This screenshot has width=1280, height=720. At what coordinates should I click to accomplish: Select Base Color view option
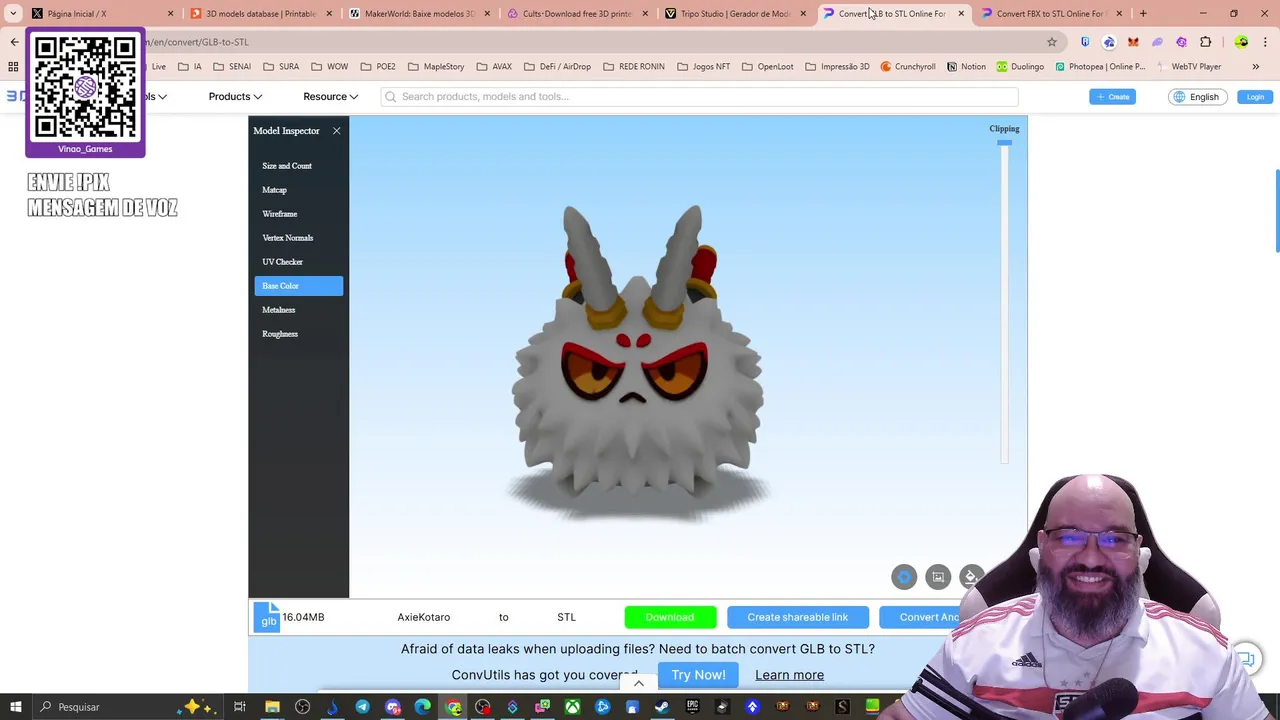[298, 286]
